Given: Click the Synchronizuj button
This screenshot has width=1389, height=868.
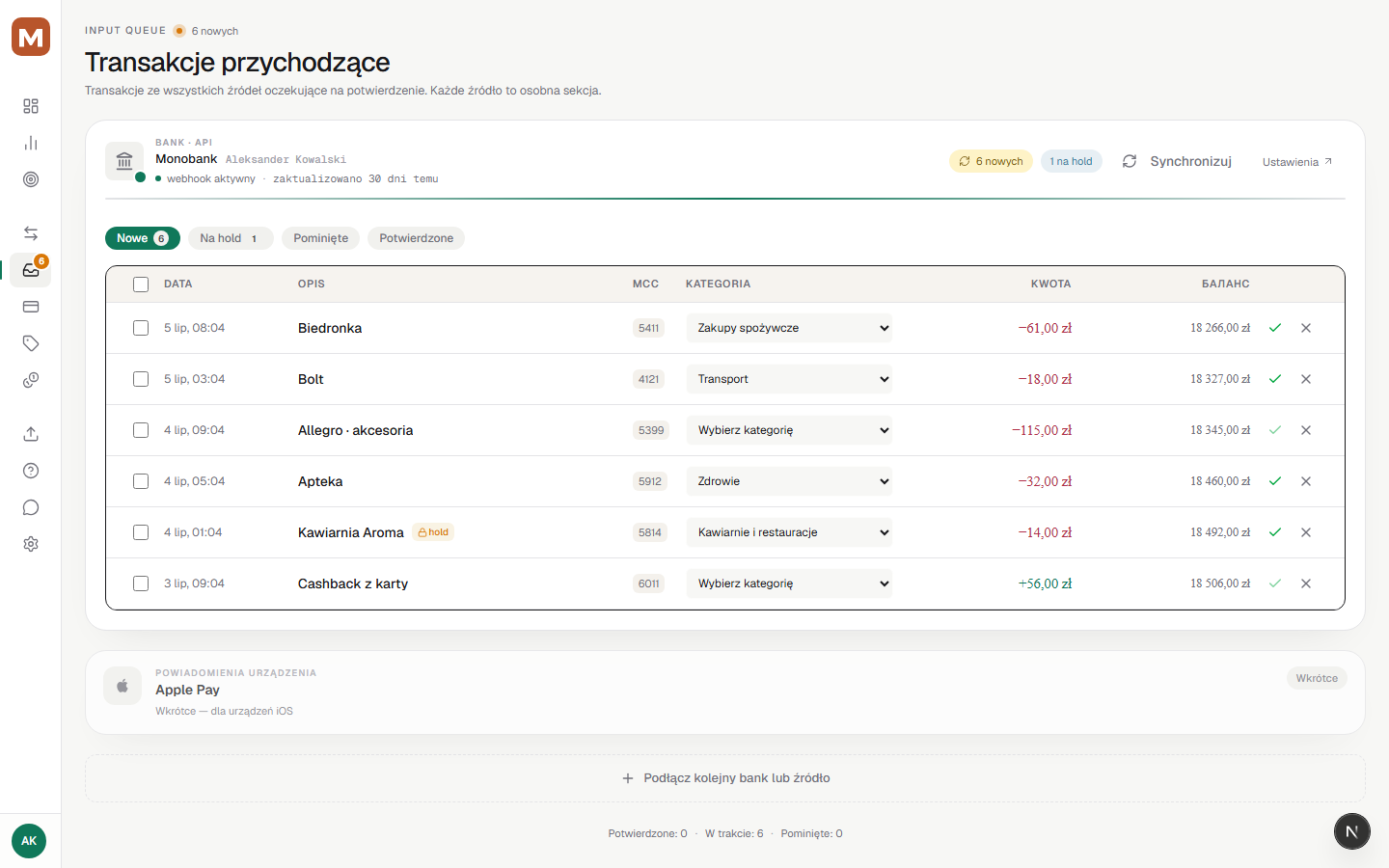Looking at the screenshot, I should click(x=1177, y=161).
